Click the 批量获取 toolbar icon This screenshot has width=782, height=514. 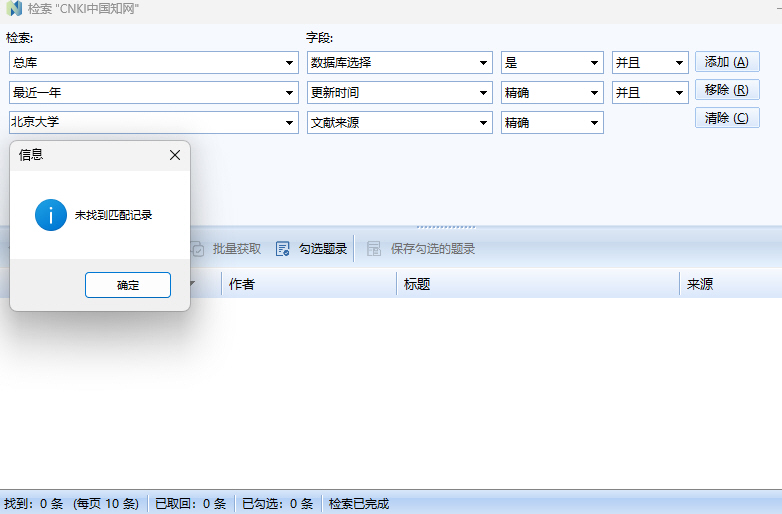[198, 249]
